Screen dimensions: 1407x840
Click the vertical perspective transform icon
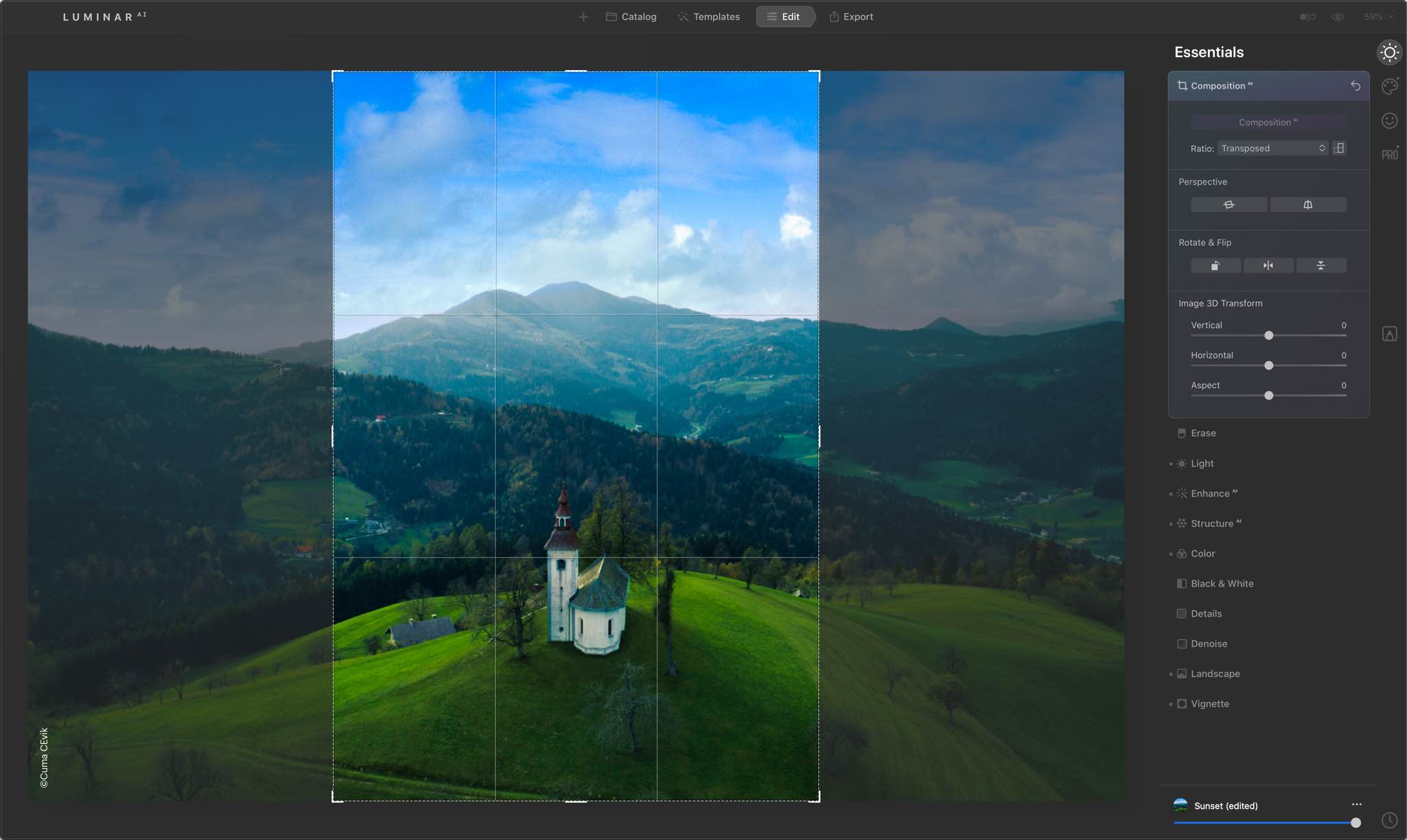1307,204
